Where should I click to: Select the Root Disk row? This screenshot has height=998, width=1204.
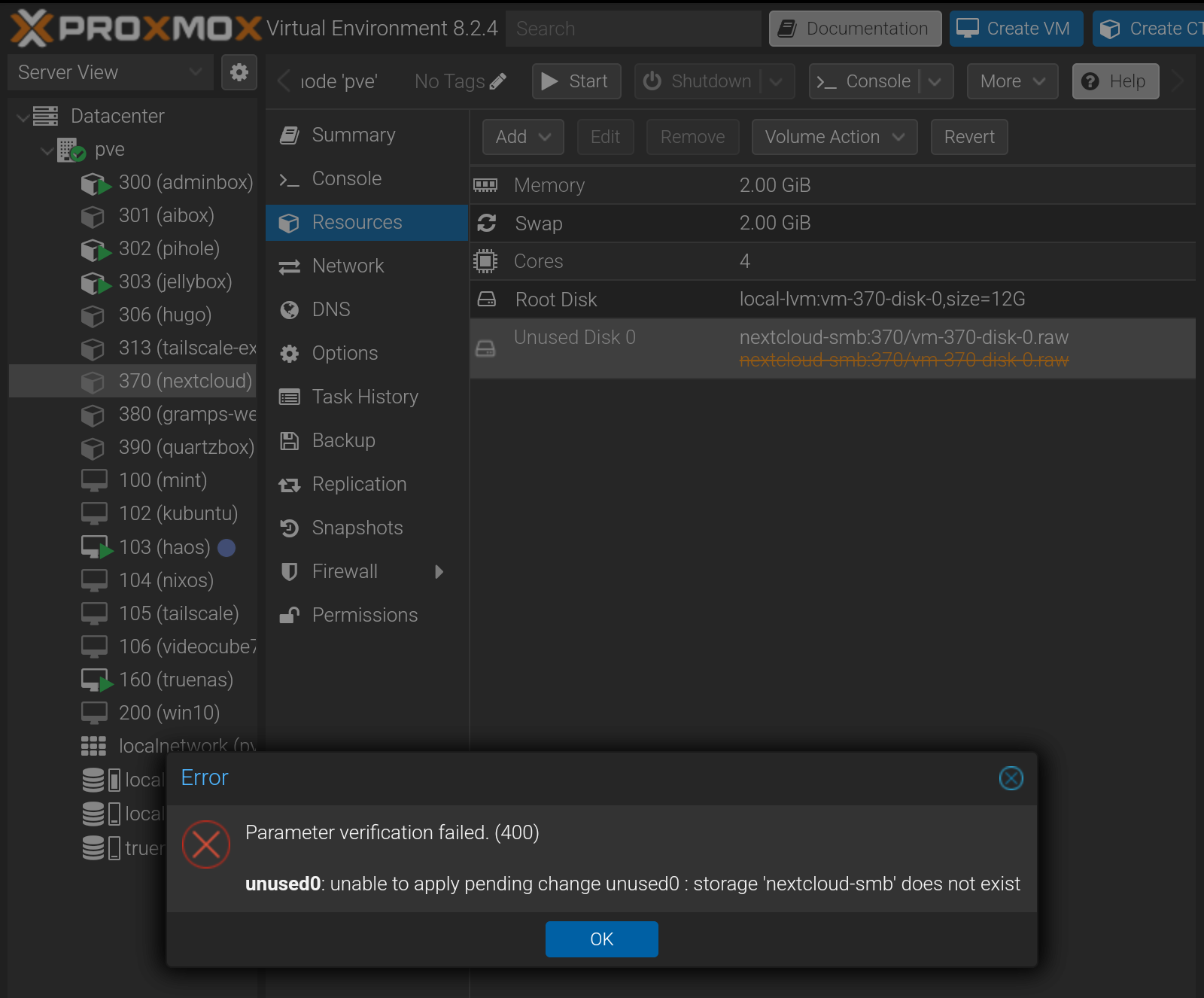833,300
